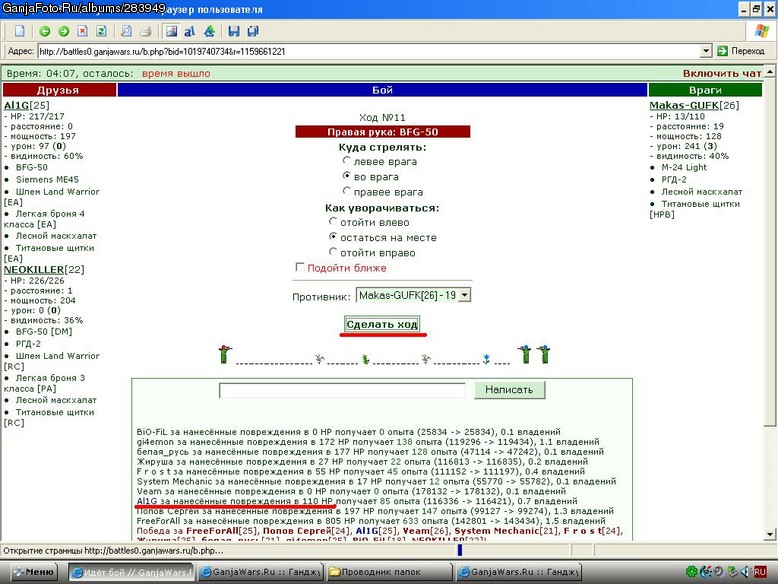Image resolution: width=778 pixels, height=584 pixels.
Task: Click the rightmost blue-capped soldier figure
Action: [x=544, y=354]
